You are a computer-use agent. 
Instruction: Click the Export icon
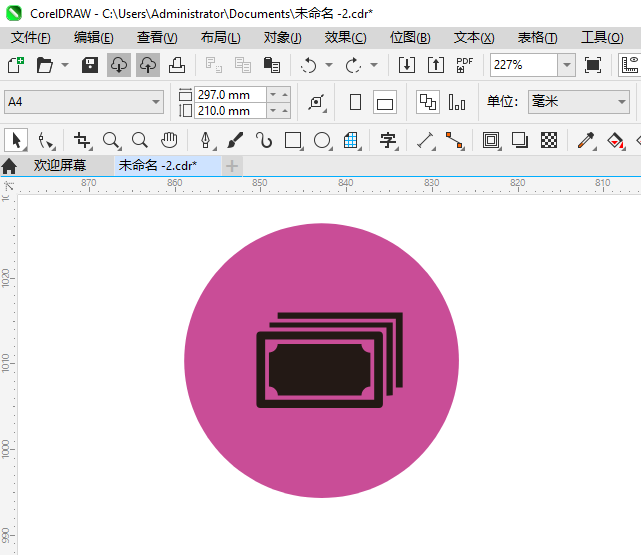coord(436,65)
